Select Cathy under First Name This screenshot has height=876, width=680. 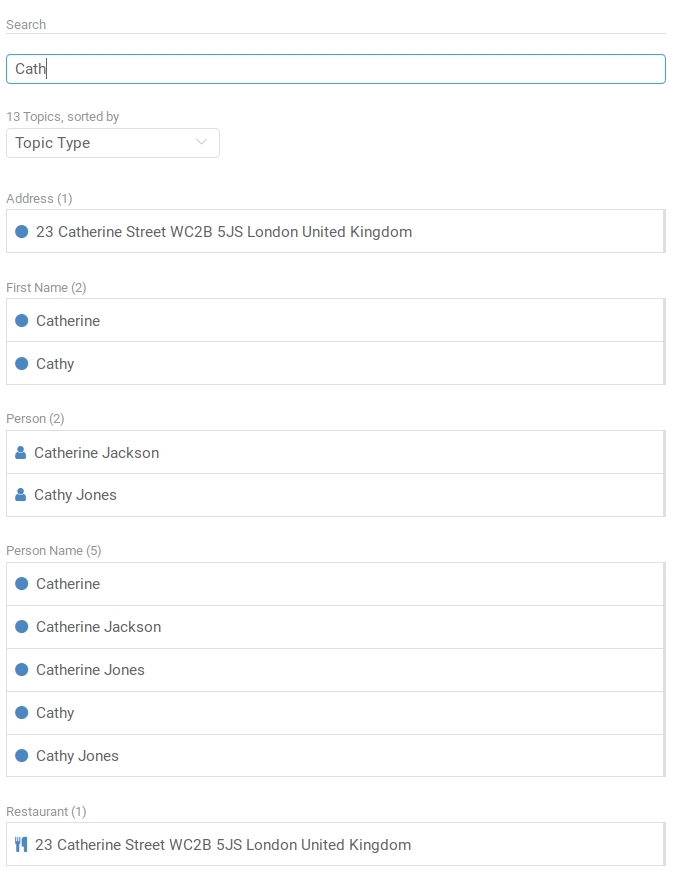pos(55,364)
